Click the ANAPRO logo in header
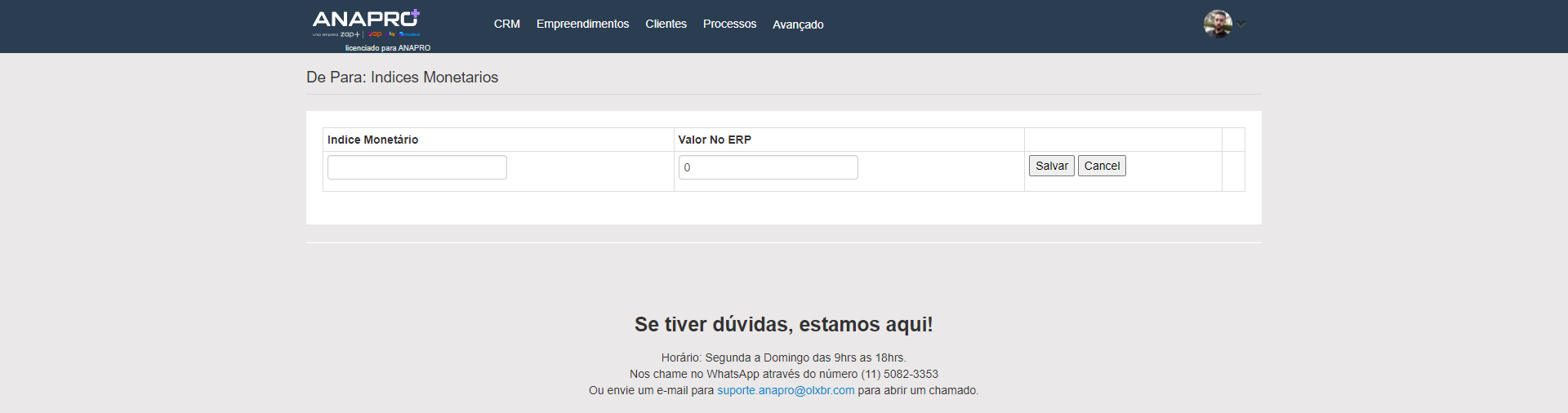 point(365,19)
